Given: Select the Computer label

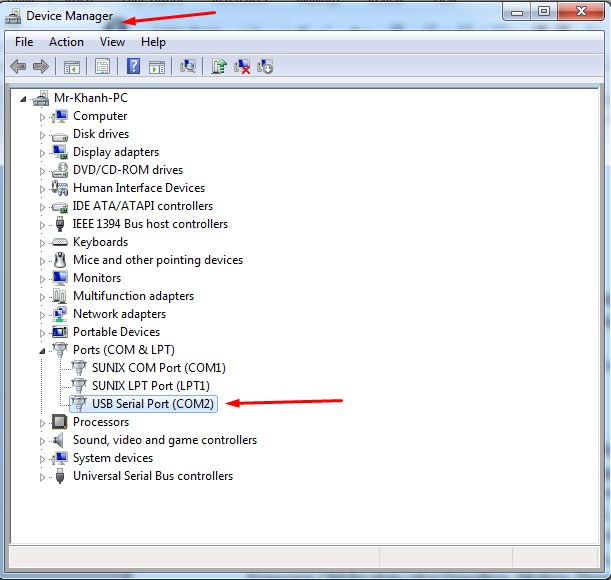Looking at the screenshot, I should point(100,116).
